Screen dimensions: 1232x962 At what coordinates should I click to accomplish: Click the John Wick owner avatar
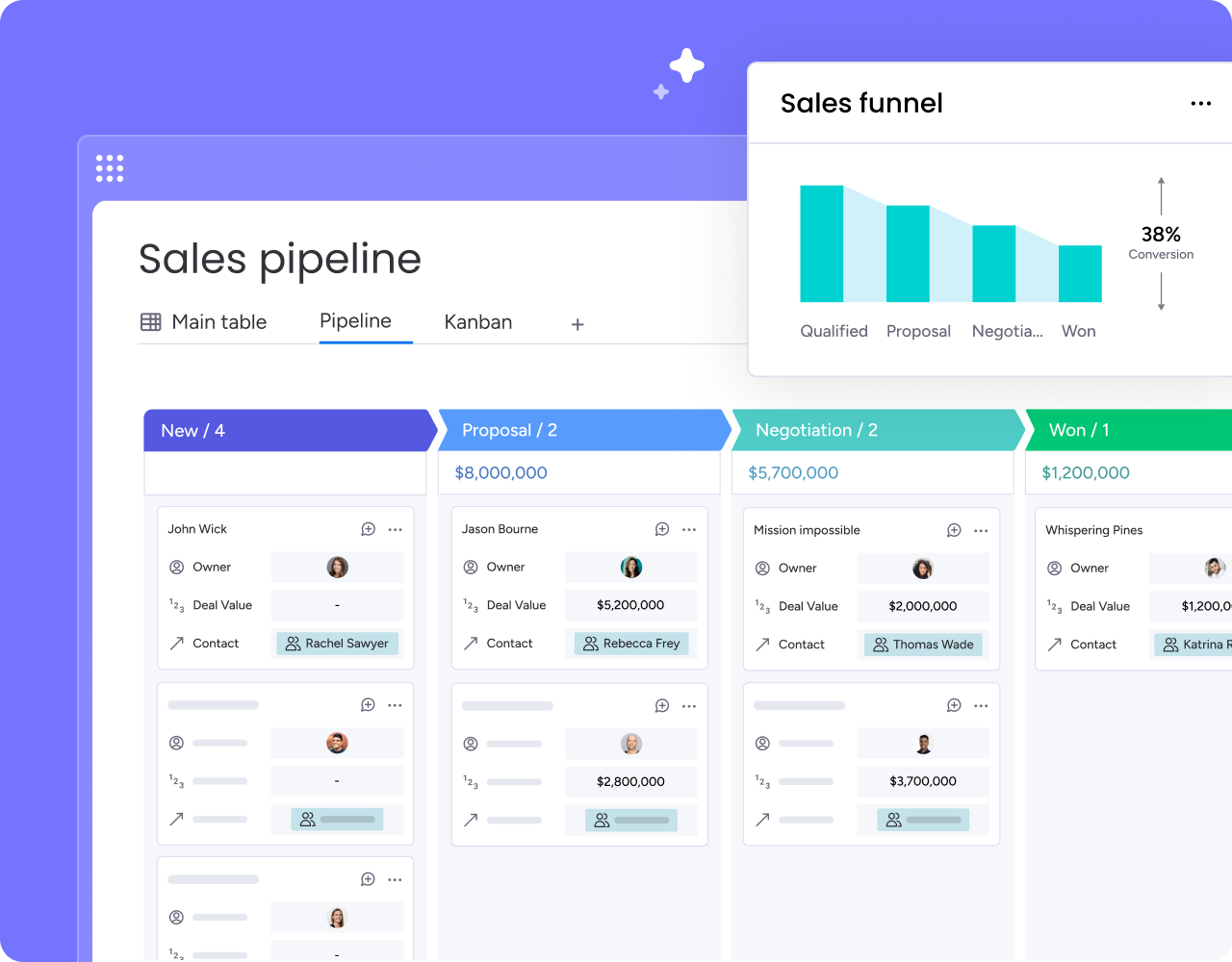pyautogui.click(x=337, y=568)
